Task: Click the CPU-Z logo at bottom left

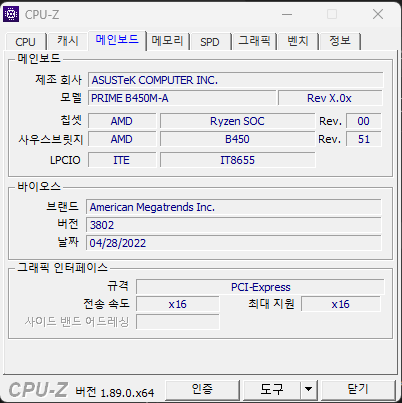Action: (x=38, y=390)
